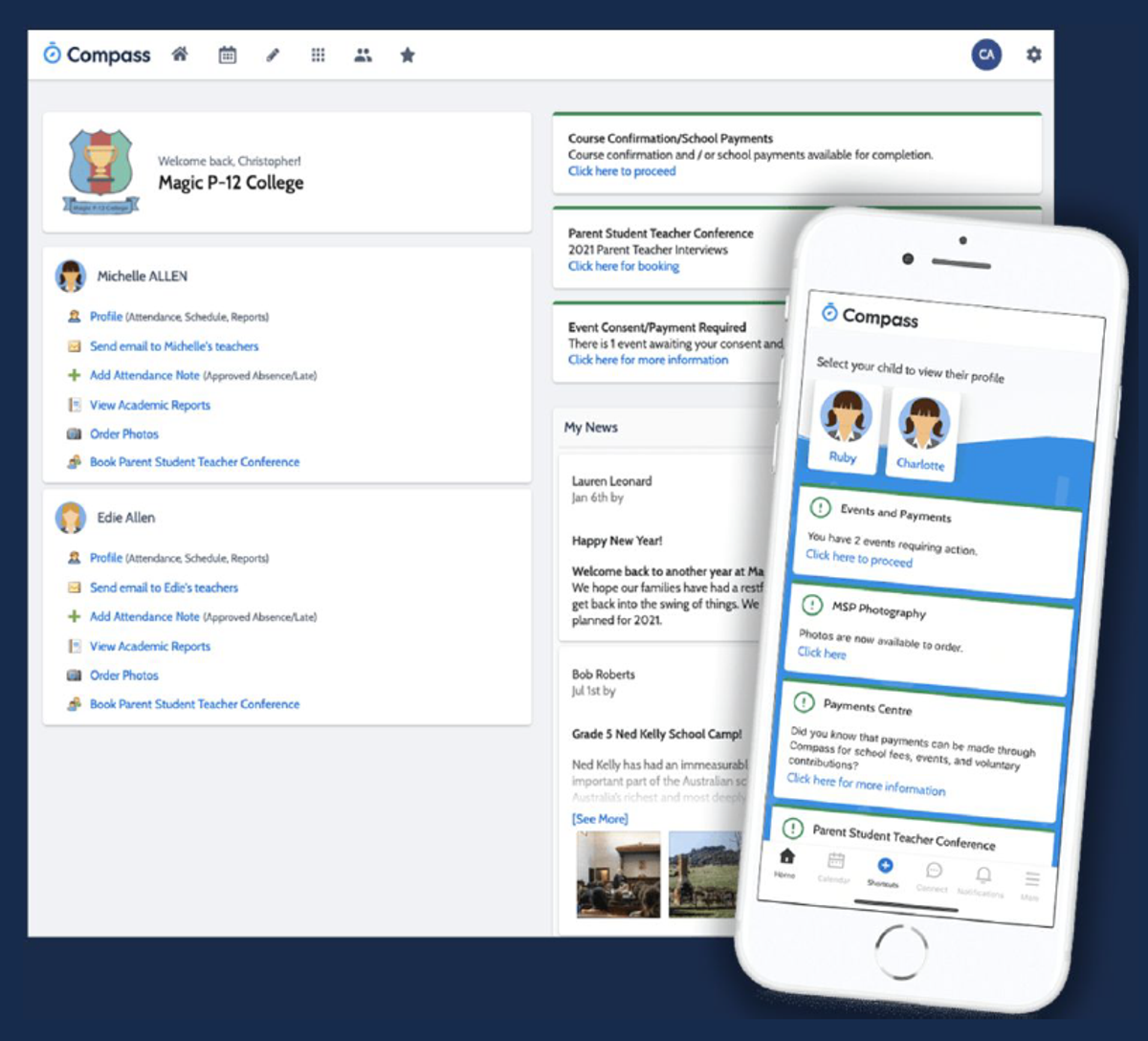Click the Magic P-12 College crest
This screenshot has width=1148, height=1041.
click(100, 172)
